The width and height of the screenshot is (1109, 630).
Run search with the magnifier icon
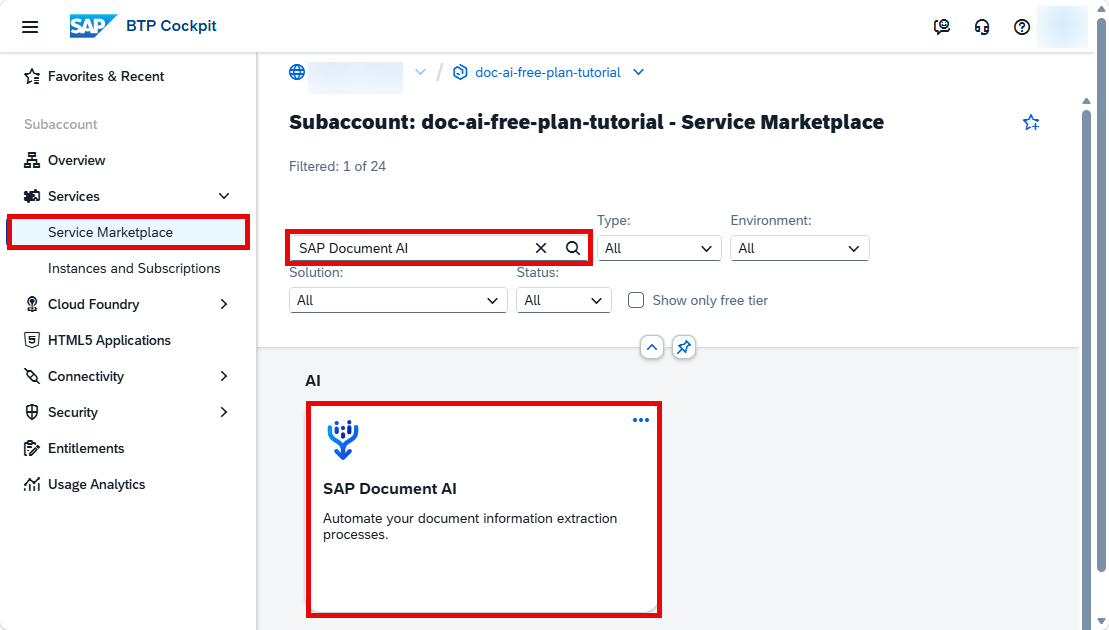click(573, 248)
